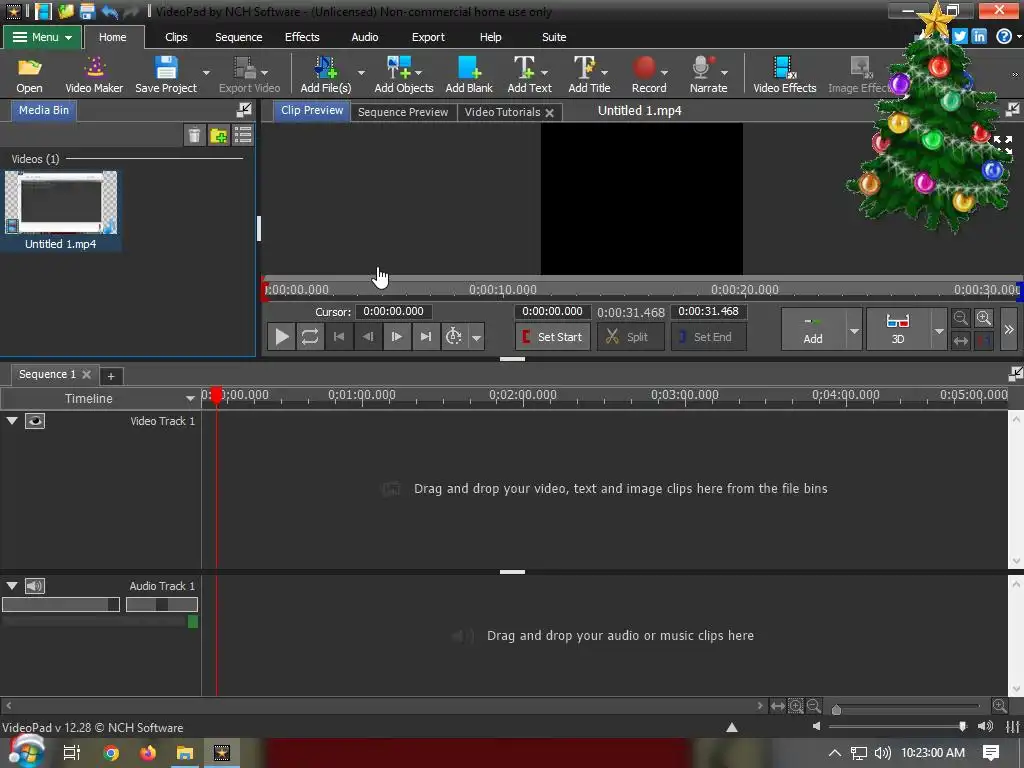Click the Cursor time input field
This screenshot has width=1024, height=768.
tap(393, 312)
